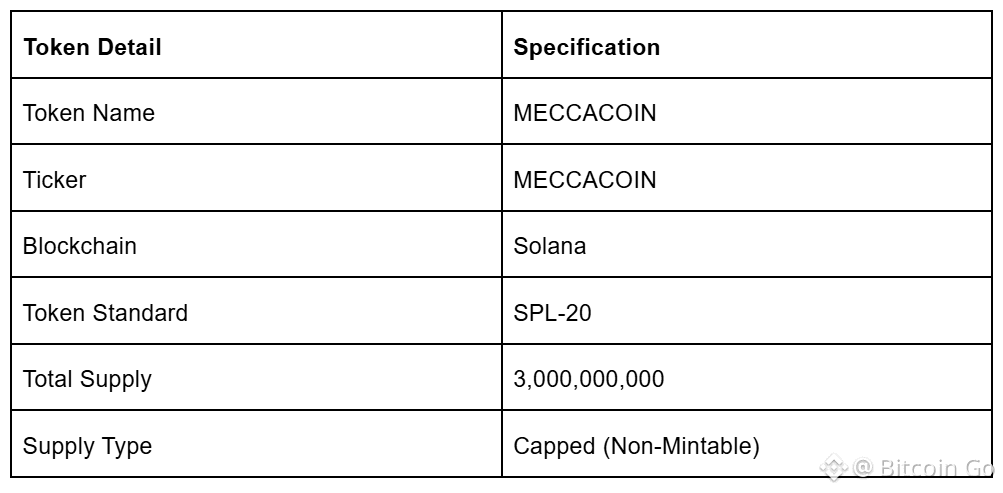Image resolution: width=1003 pixels, height=493 pixels.
Task: Click the 3,000,000,000 supply value
Action: pos(588,379)
